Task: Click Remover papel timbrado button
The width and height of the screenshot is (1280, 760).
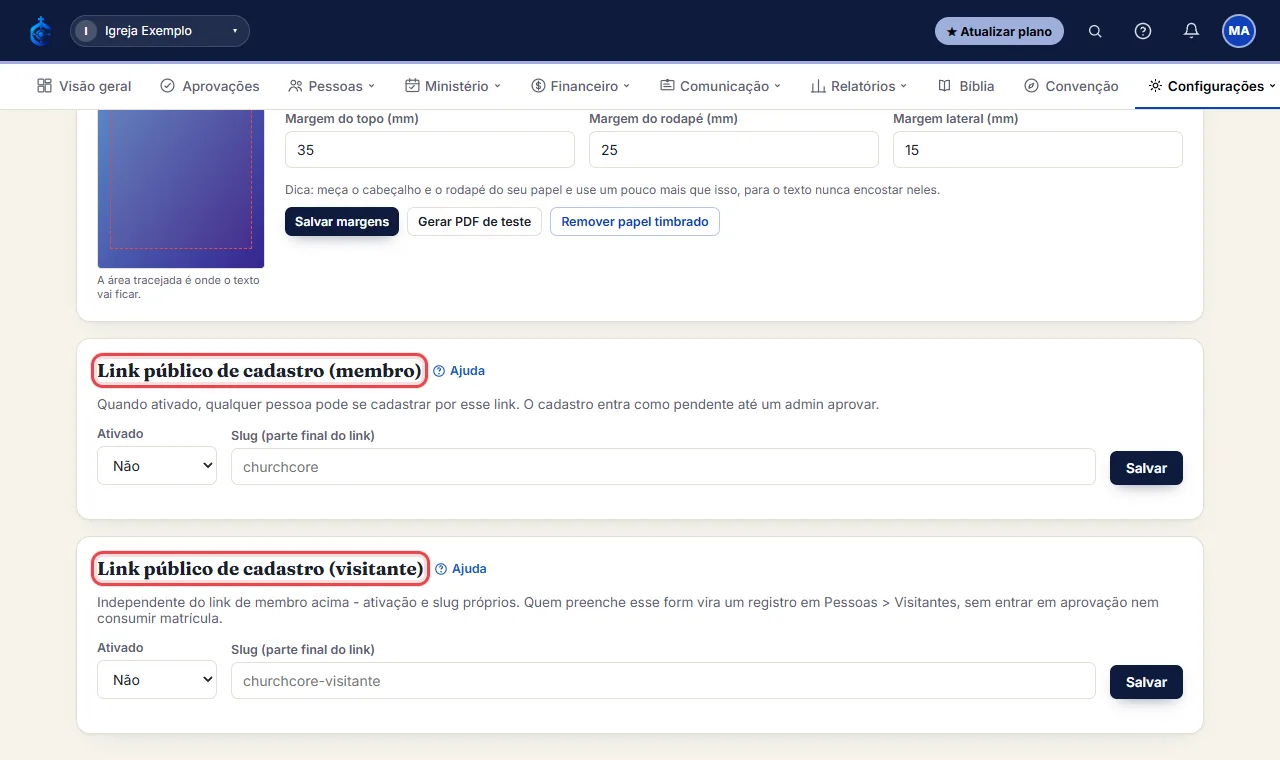Action: pyautogui.click(x=635, y=221)
